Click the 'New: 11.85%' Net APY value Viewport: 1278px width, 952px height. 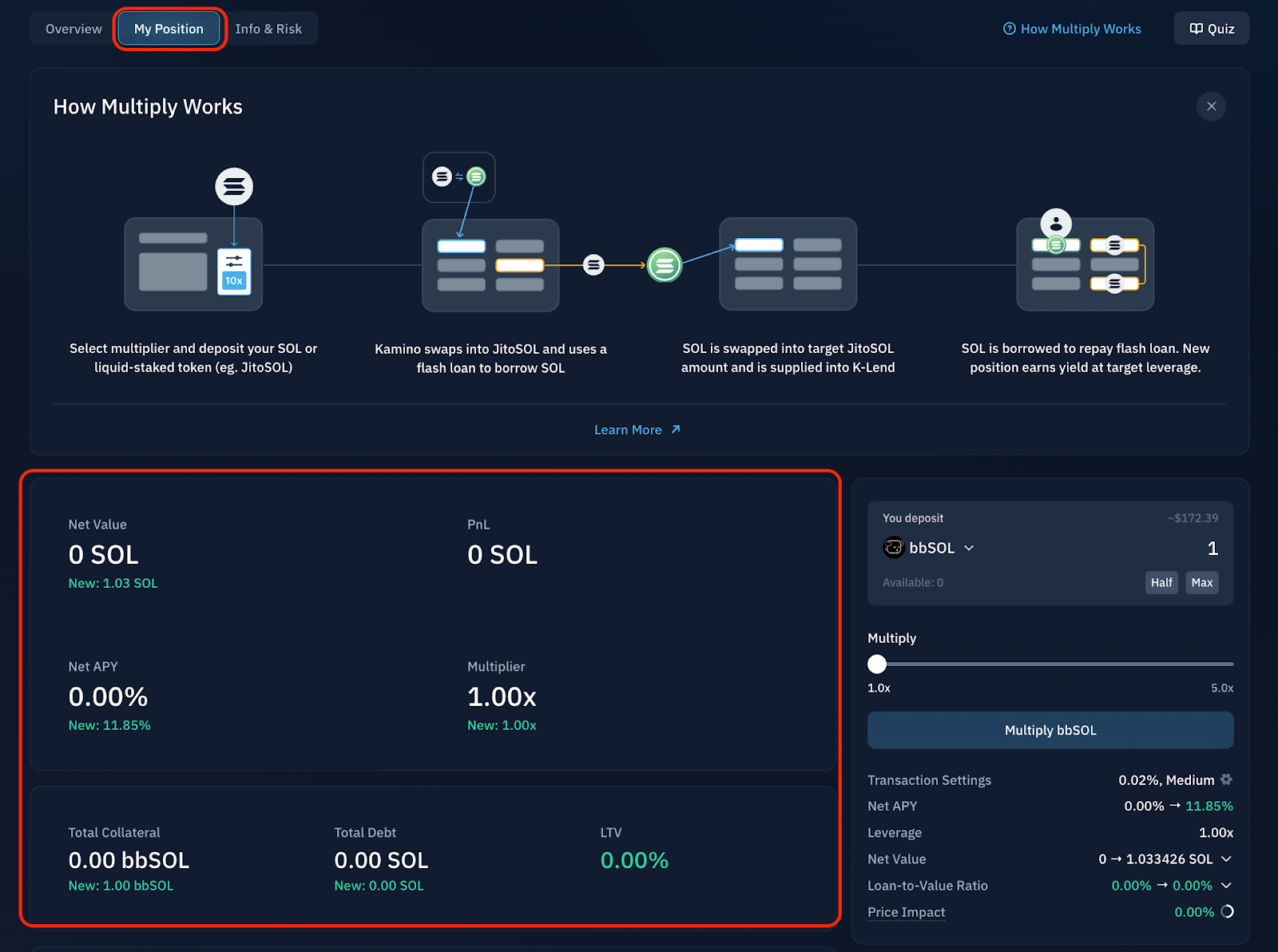tap(109, 725)
